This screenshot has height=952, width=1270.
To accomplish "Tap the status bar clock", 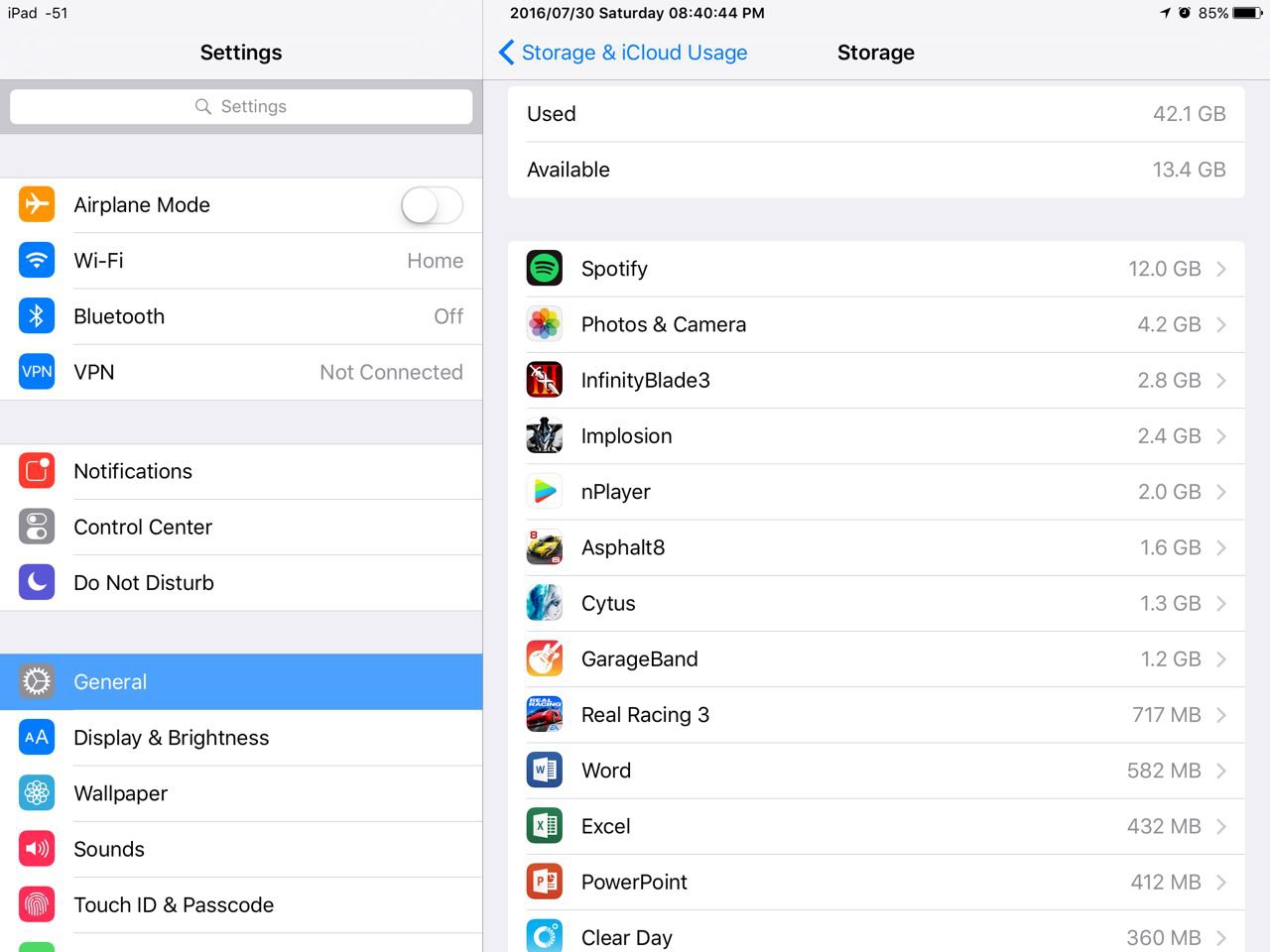I will point(637,13).
